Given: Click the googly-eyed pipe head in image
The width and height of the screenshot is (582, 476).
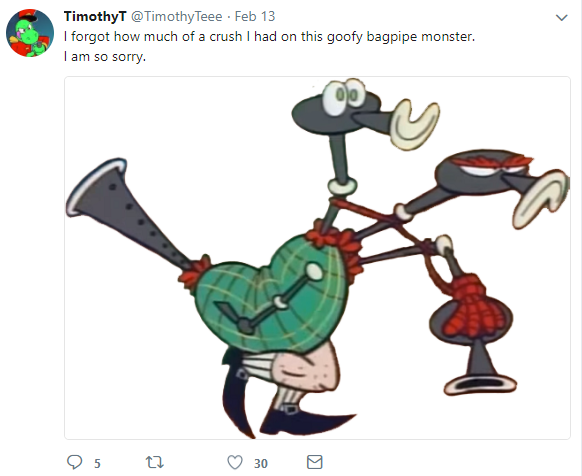Looking at the screenshot, I should tap(366, 113).
